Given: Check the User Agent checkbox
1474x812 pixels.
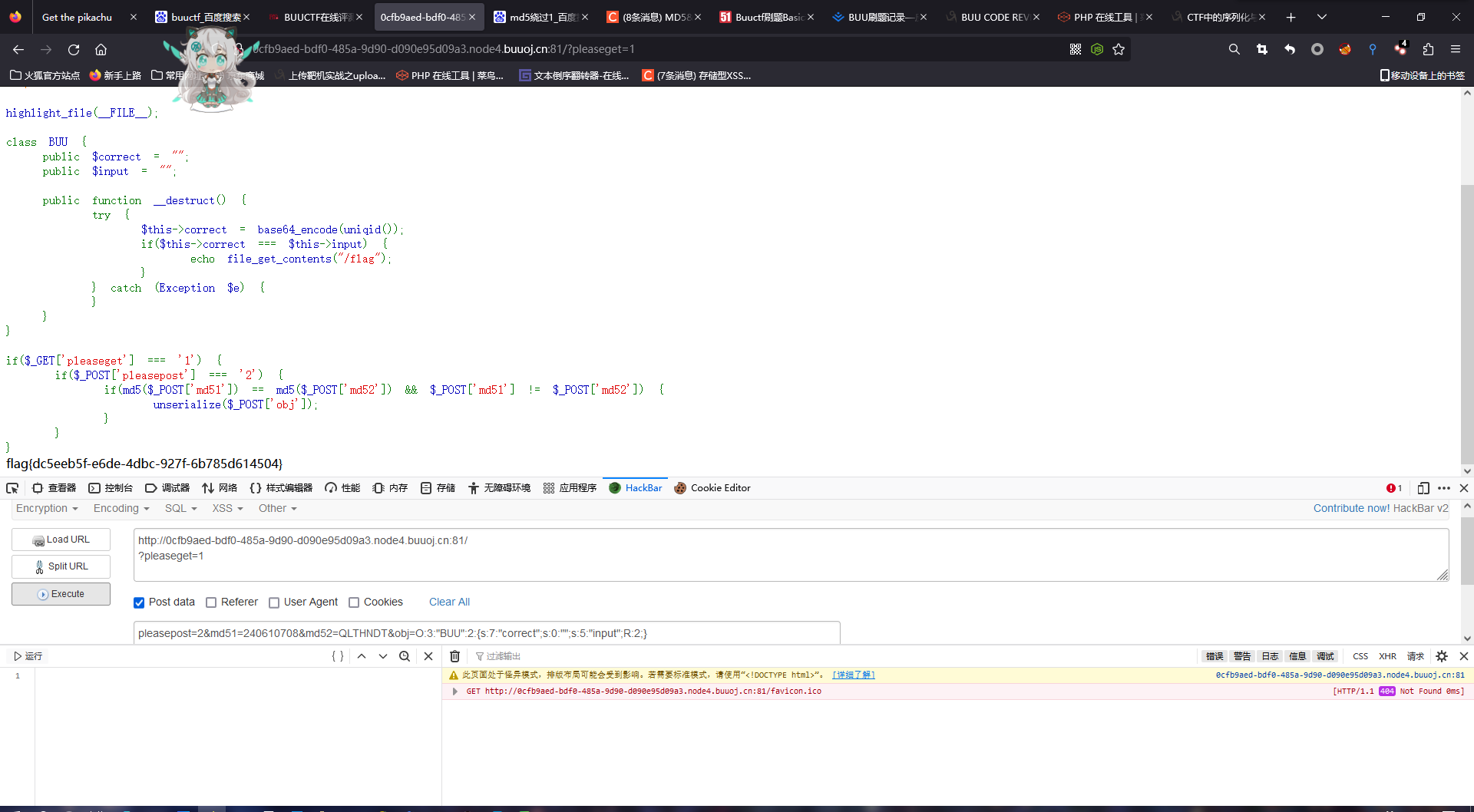Looking at the screenshot, I should pos(274,602).
